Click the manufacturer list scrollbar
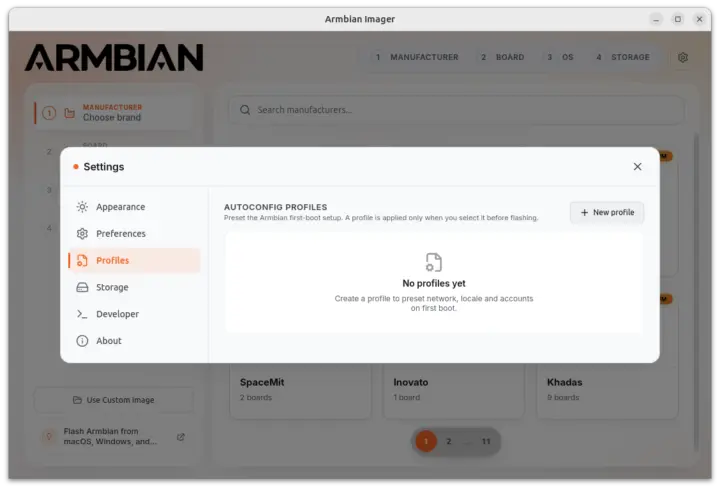The height and width of the screenshot is (489, 720). 697,294
